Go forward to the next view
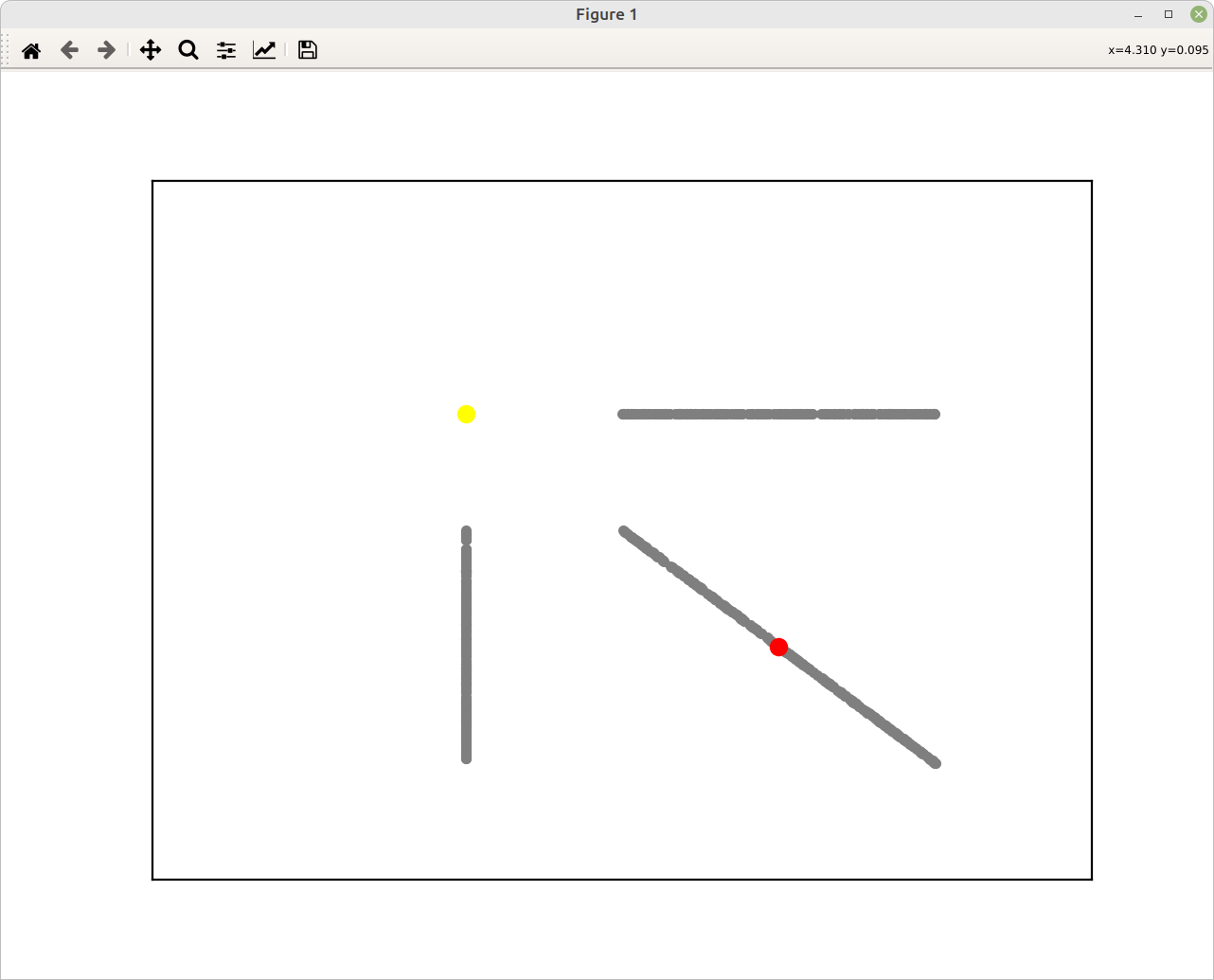The image size is (1214, 980). (107, 50)
